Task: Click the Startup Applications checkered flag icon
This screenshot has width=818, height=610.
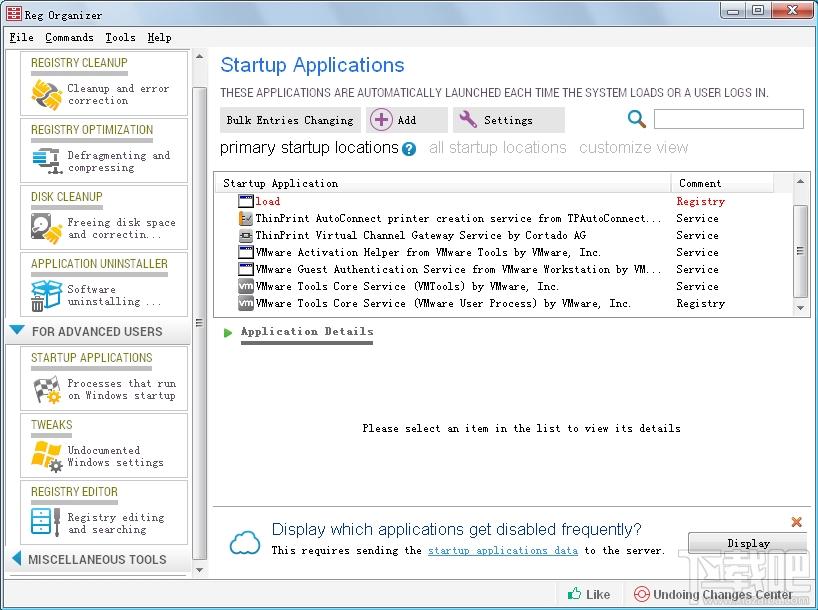Action: (46, 389)
